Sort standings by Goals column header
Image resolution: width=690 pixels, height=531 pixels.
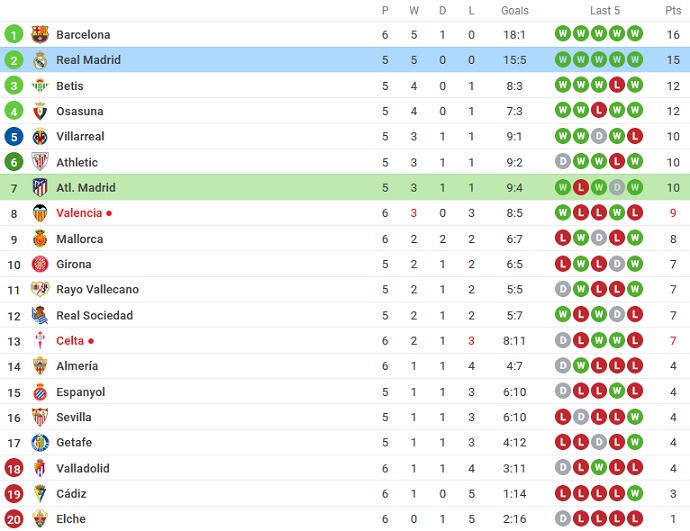(x=515, y=10)
